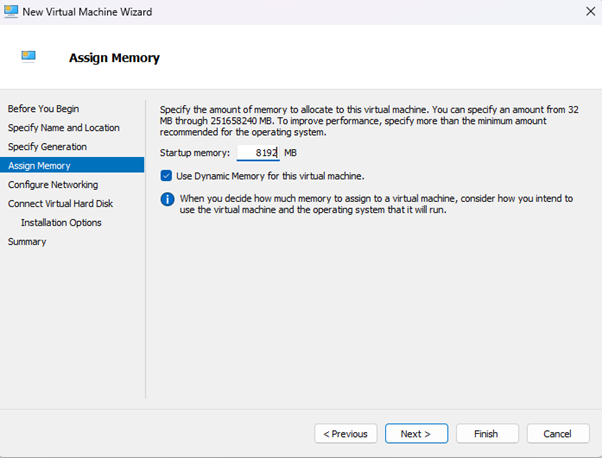Cancel the virtual machine wizard
Screen dimensions: 602x458
pos(557,434)
